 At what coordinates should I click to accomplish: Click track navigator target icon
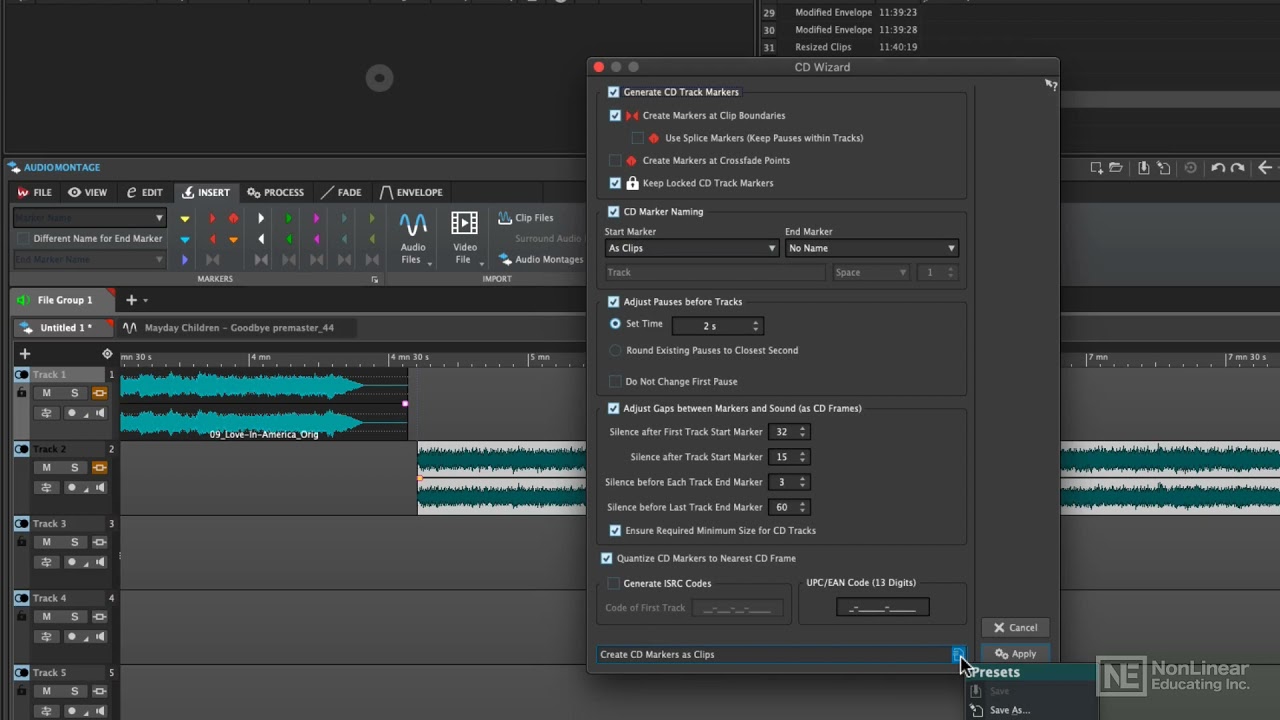(107, 353)
